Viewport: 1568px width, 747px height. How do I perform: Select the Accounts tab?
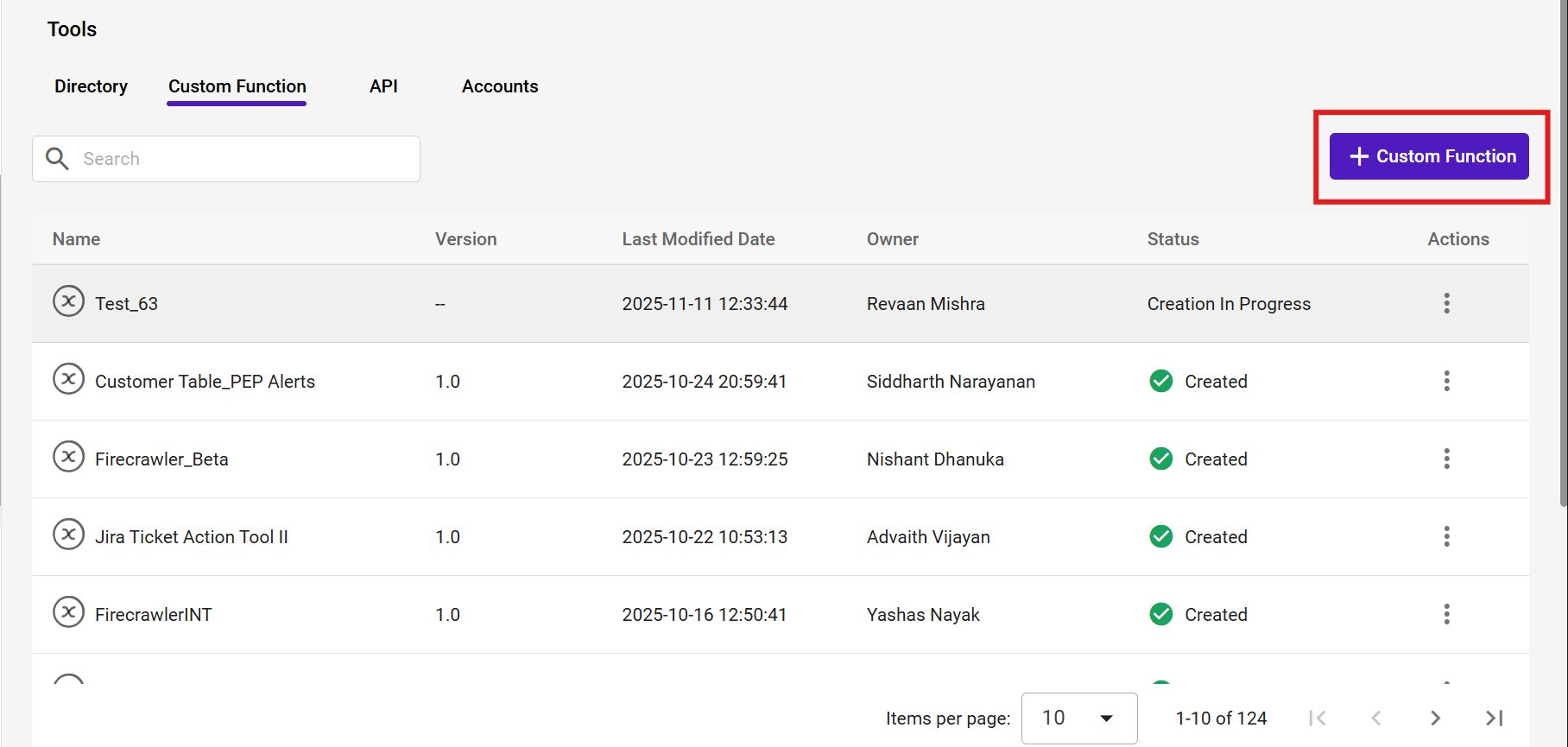click(500, 86)
